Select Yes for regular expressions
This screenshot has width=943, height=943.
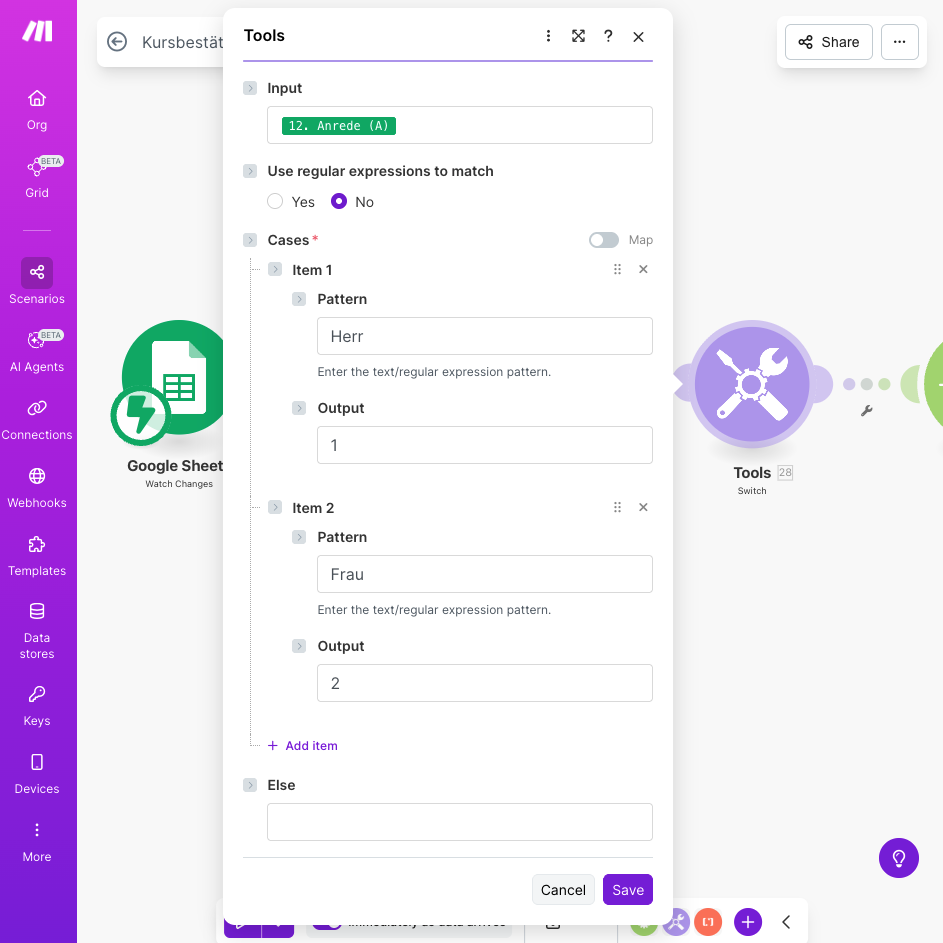[x=275, y=201]
